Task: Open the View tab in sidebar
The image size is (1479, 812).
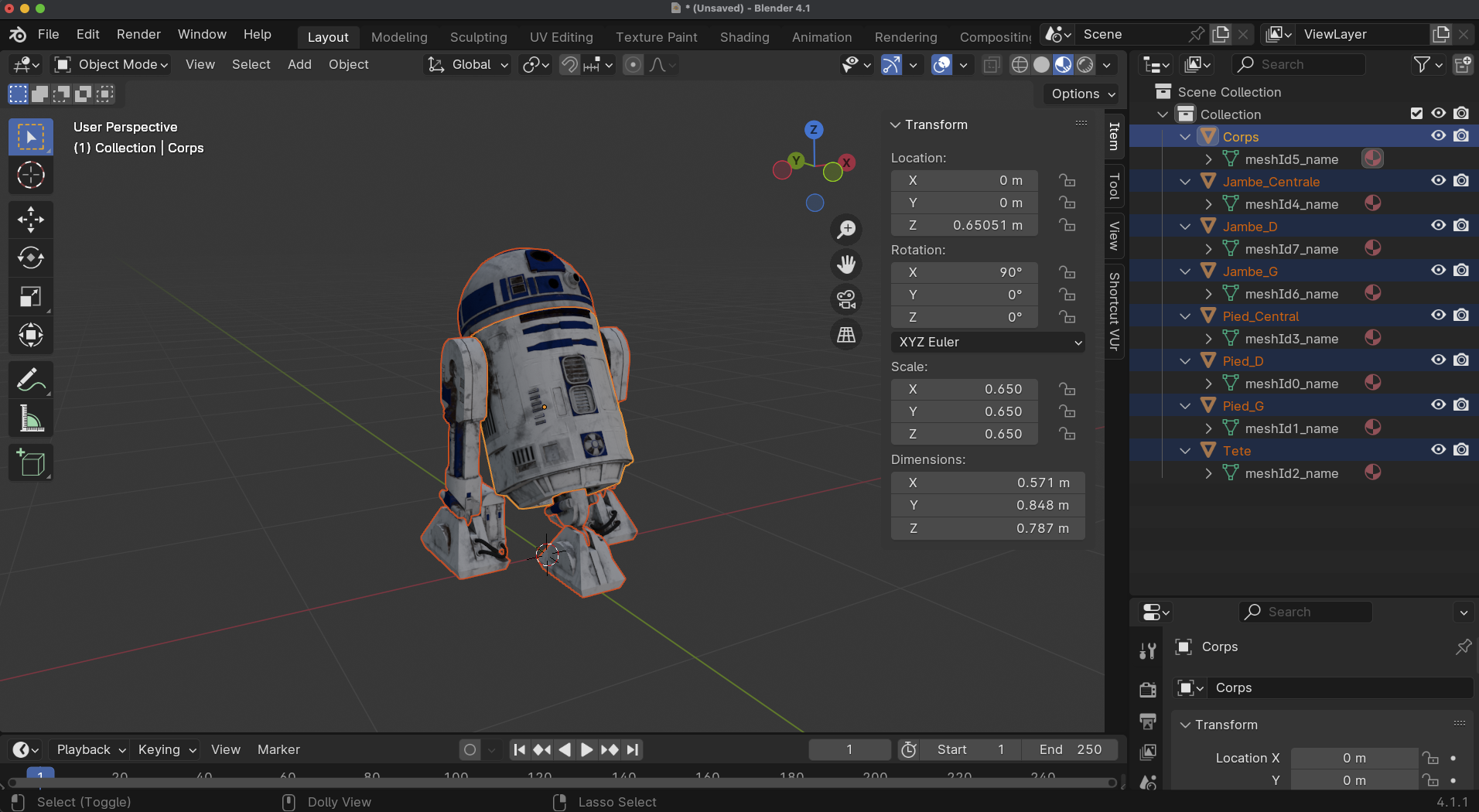Action: (1114, 237)
